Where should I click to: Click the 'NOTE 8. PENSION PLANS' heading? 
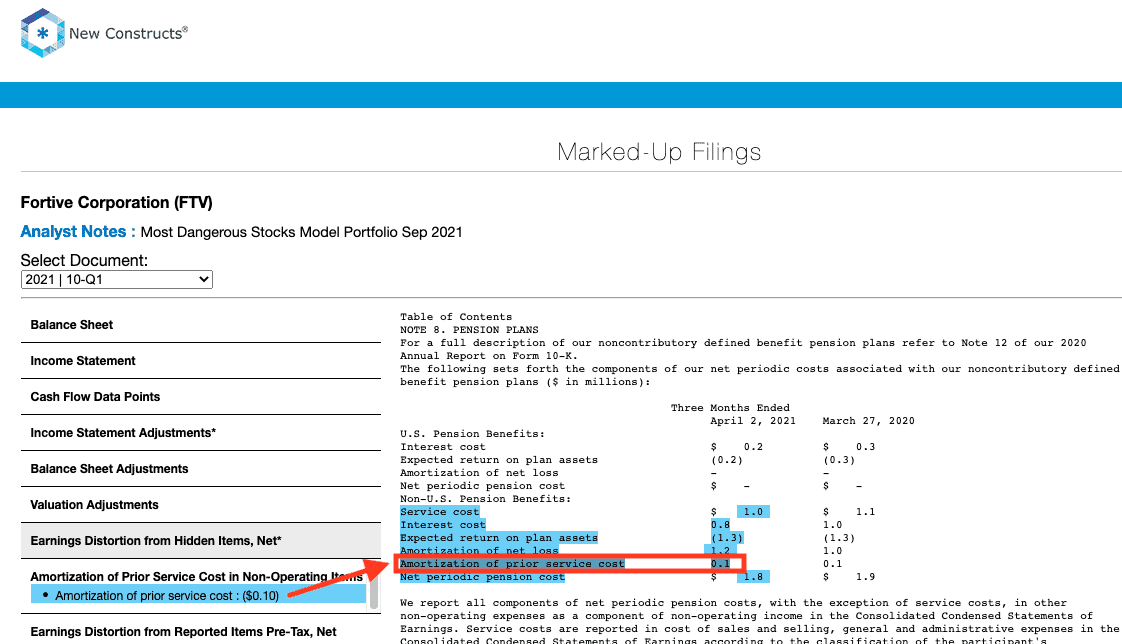pos(469,330)
